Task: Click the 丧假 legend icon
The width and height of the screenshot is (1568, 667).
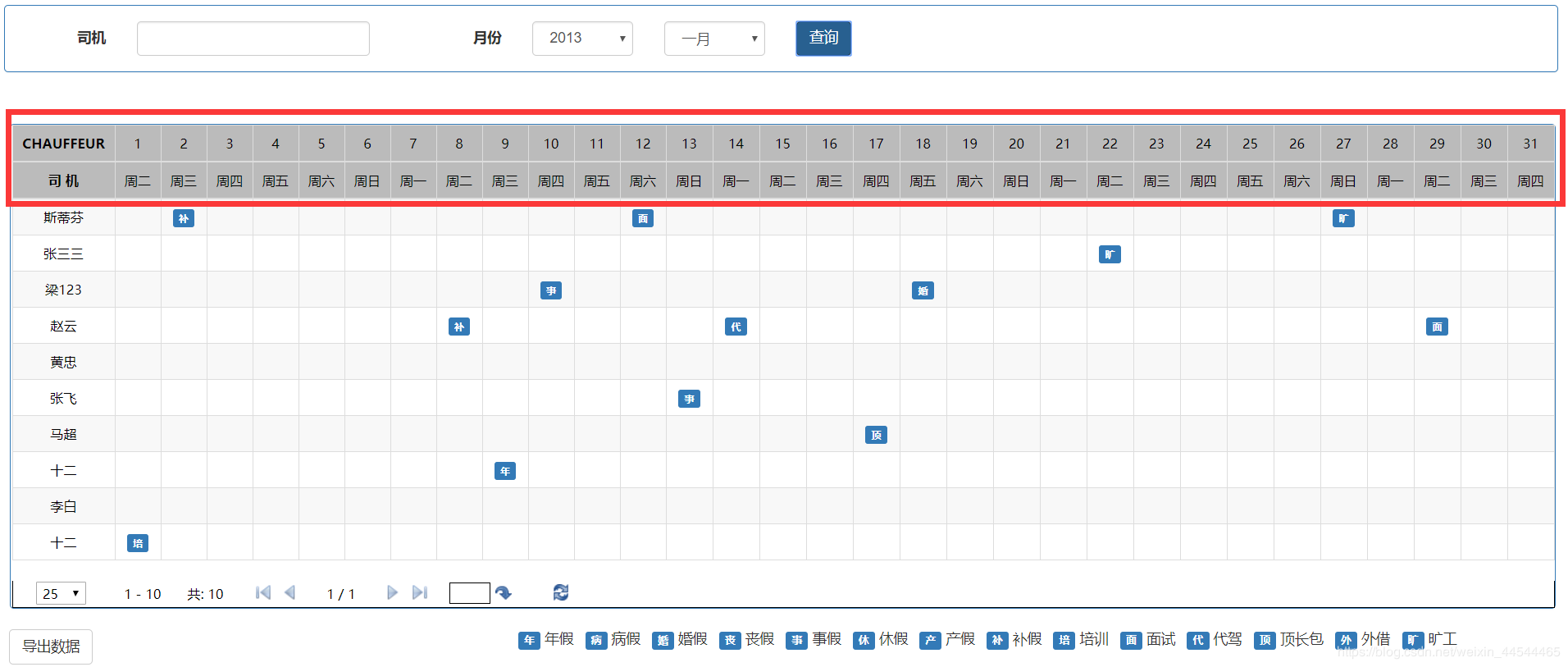Action: (730, 640)
